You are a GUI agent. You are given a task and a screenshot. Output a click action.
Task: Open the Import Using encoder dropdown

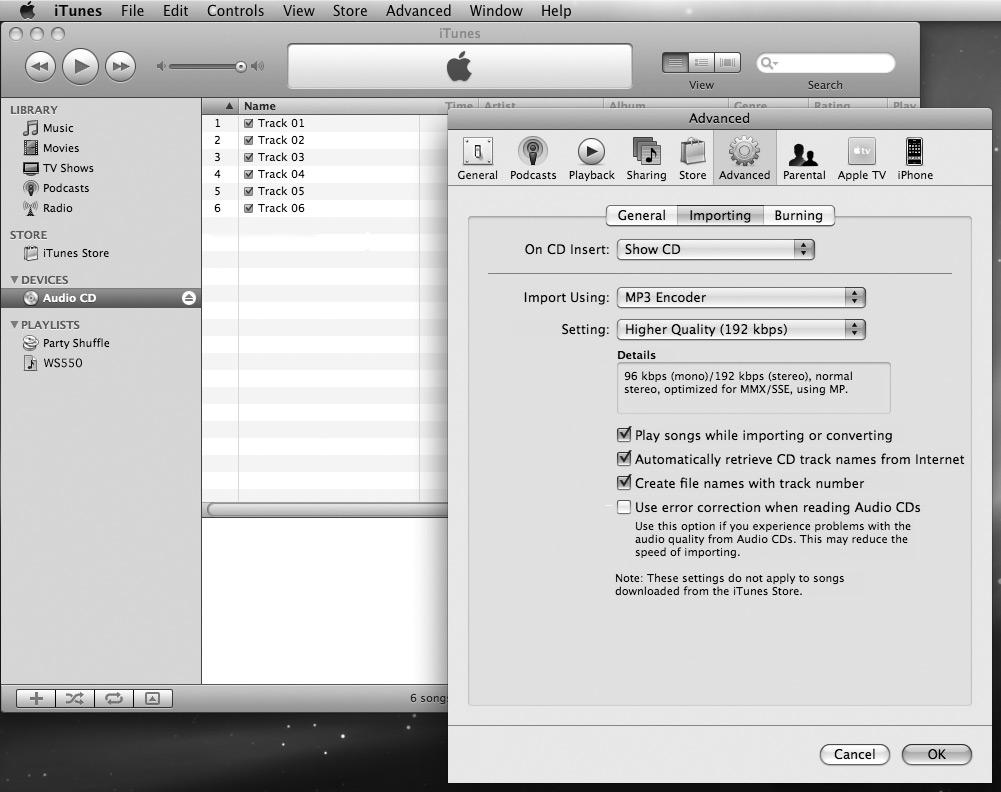(741, 297)
